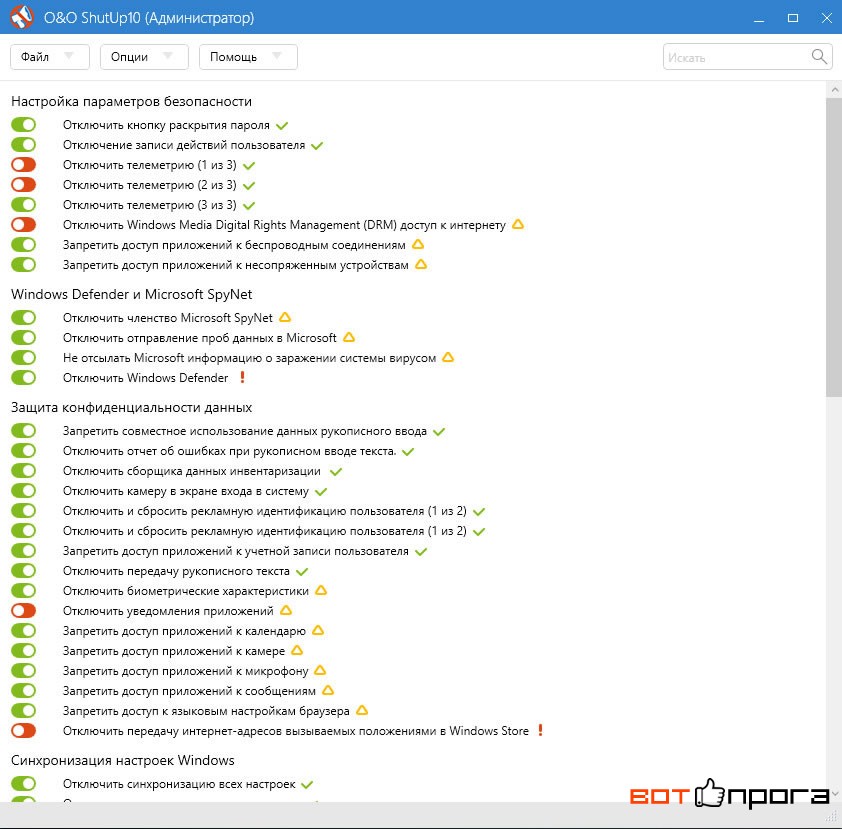The image size is (842, 829).
Task: Select the "Запретить доступ к языковым настройкам браузера" label
Action: tap(206, 711)
